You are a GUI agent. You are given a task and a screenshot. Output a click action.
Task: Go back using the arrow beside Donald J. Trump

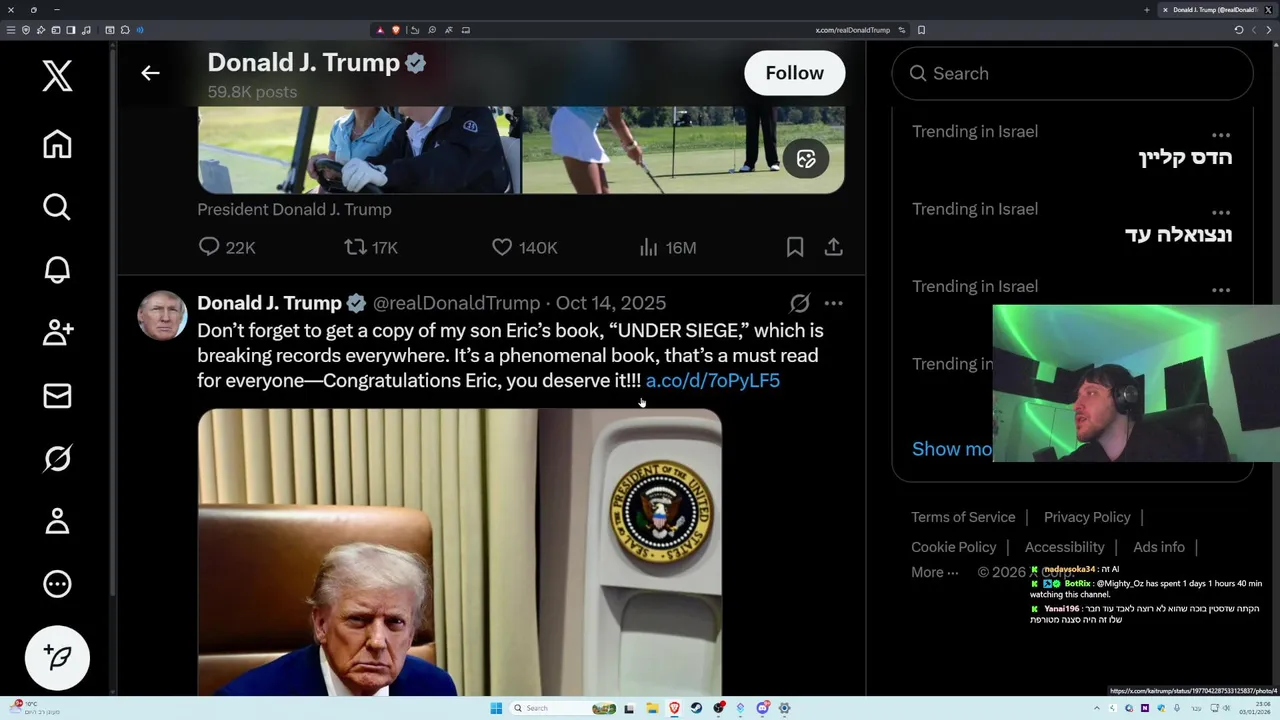[150, 73]
